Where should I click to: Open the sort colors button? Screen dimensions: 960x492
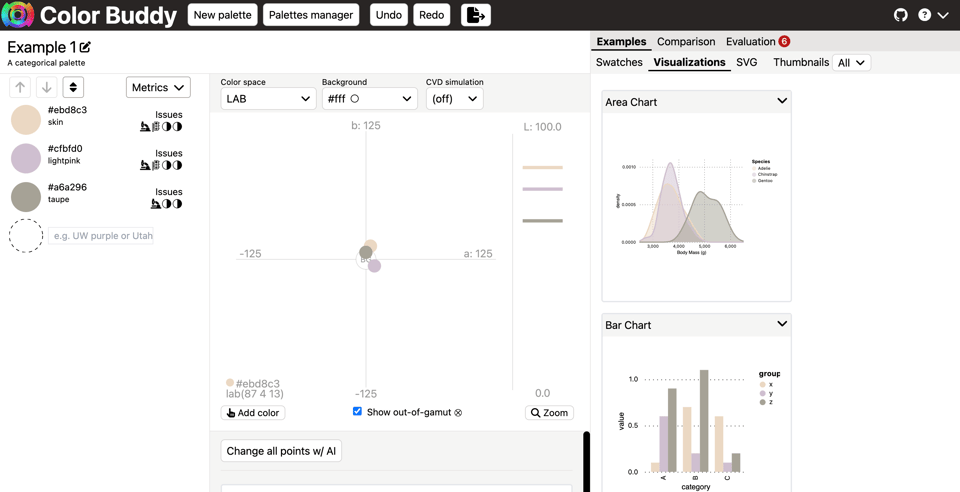73,88
